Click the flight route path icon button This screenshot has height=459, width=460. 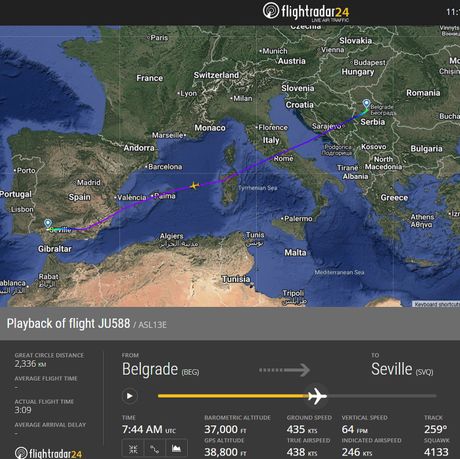(154, 449)
